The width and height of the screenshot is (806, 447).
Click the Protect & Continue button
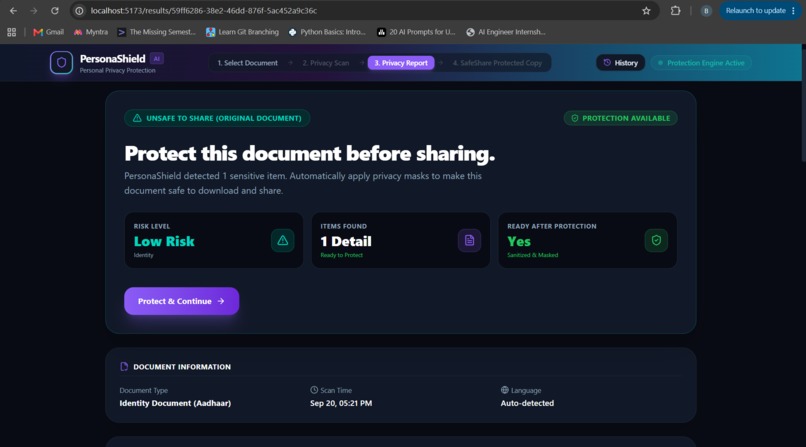(x=181, y=301)
